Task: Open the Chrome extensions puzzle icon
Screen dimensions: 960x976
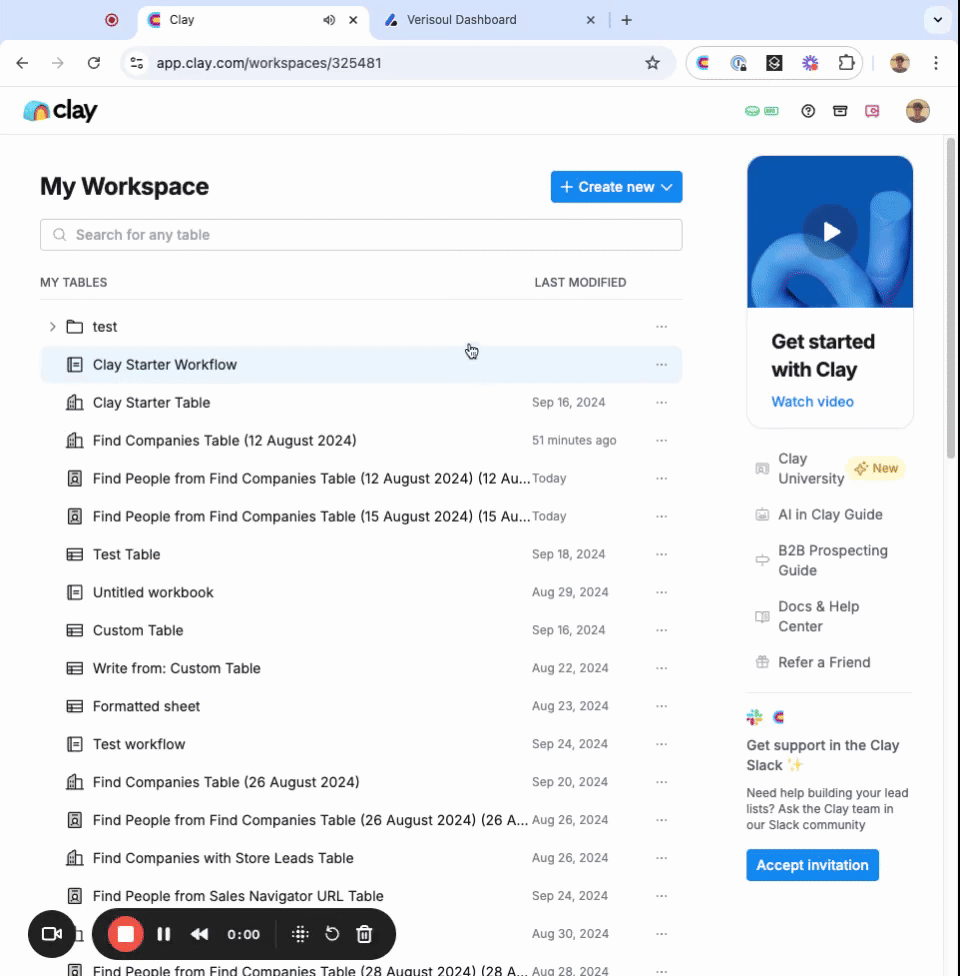Action: click(x=846, y=63)
